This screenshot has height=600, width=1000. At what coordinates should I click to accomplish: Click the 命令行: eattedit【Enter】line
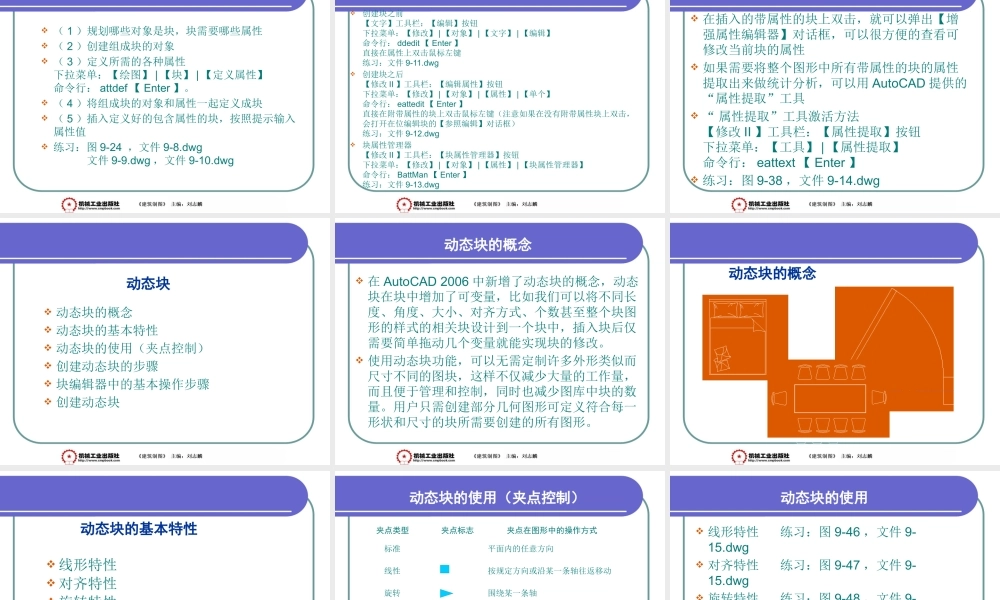413,104
